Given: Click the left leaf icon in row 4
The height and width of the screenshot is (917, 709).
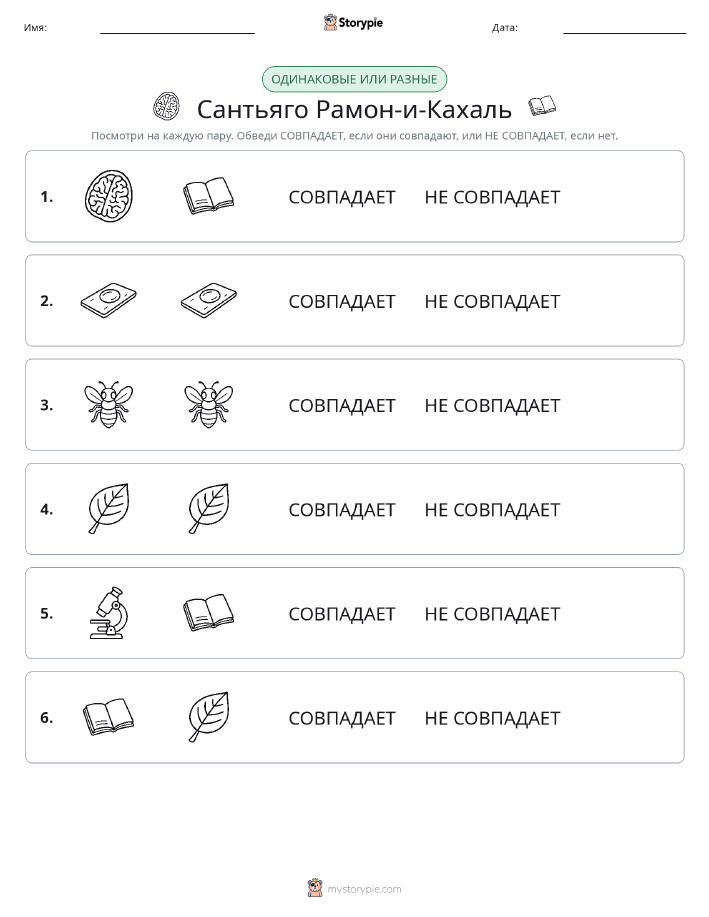Looking at the screenshot, I should pos(109,509).
